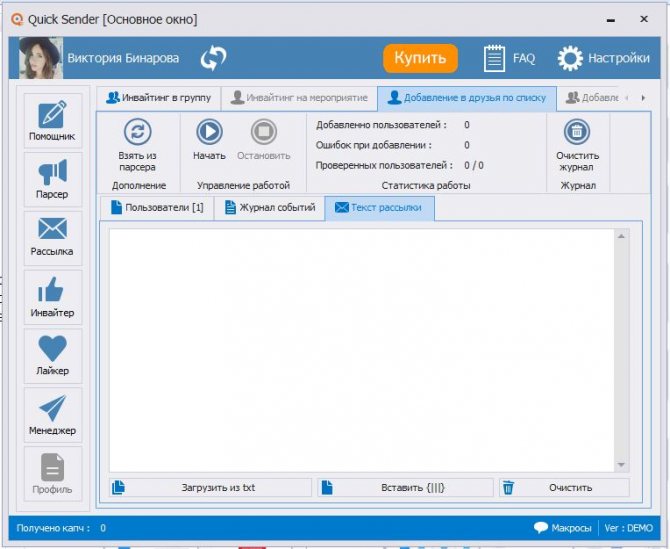Open the Журнал событий subtab

point(270,208)
